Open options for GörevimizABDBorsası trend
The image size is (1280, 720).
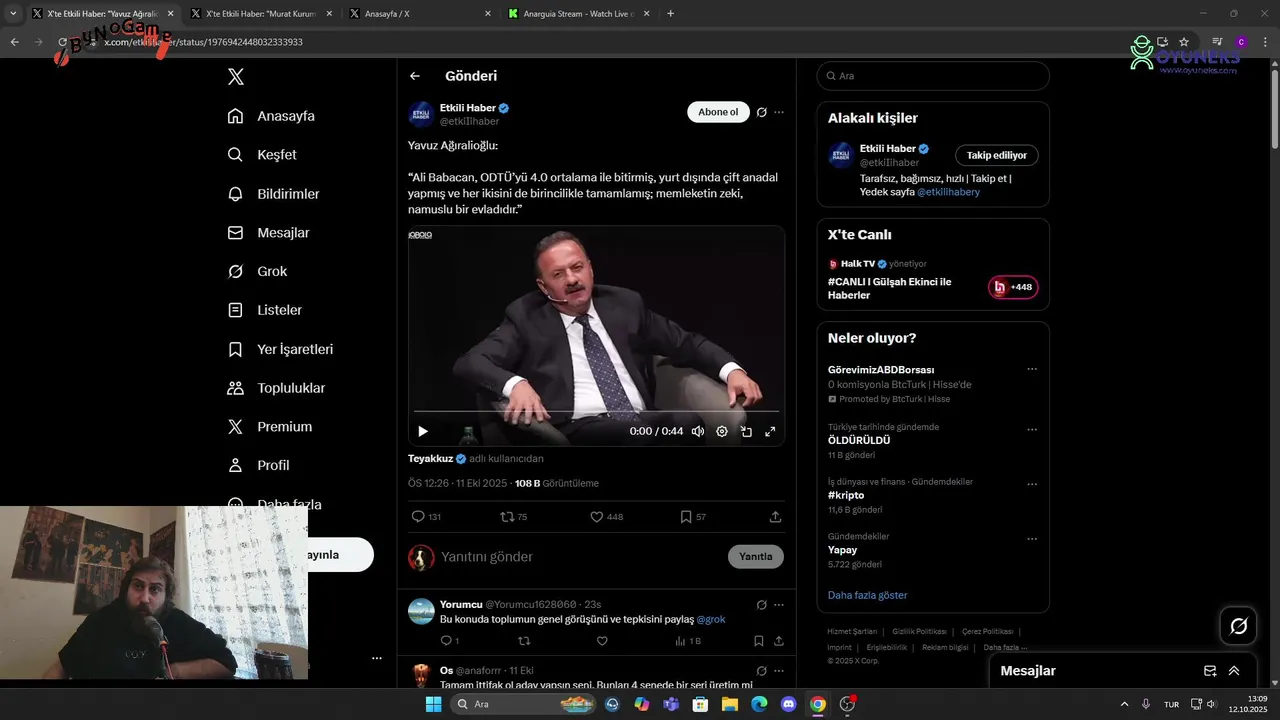tap(1032, 369)
